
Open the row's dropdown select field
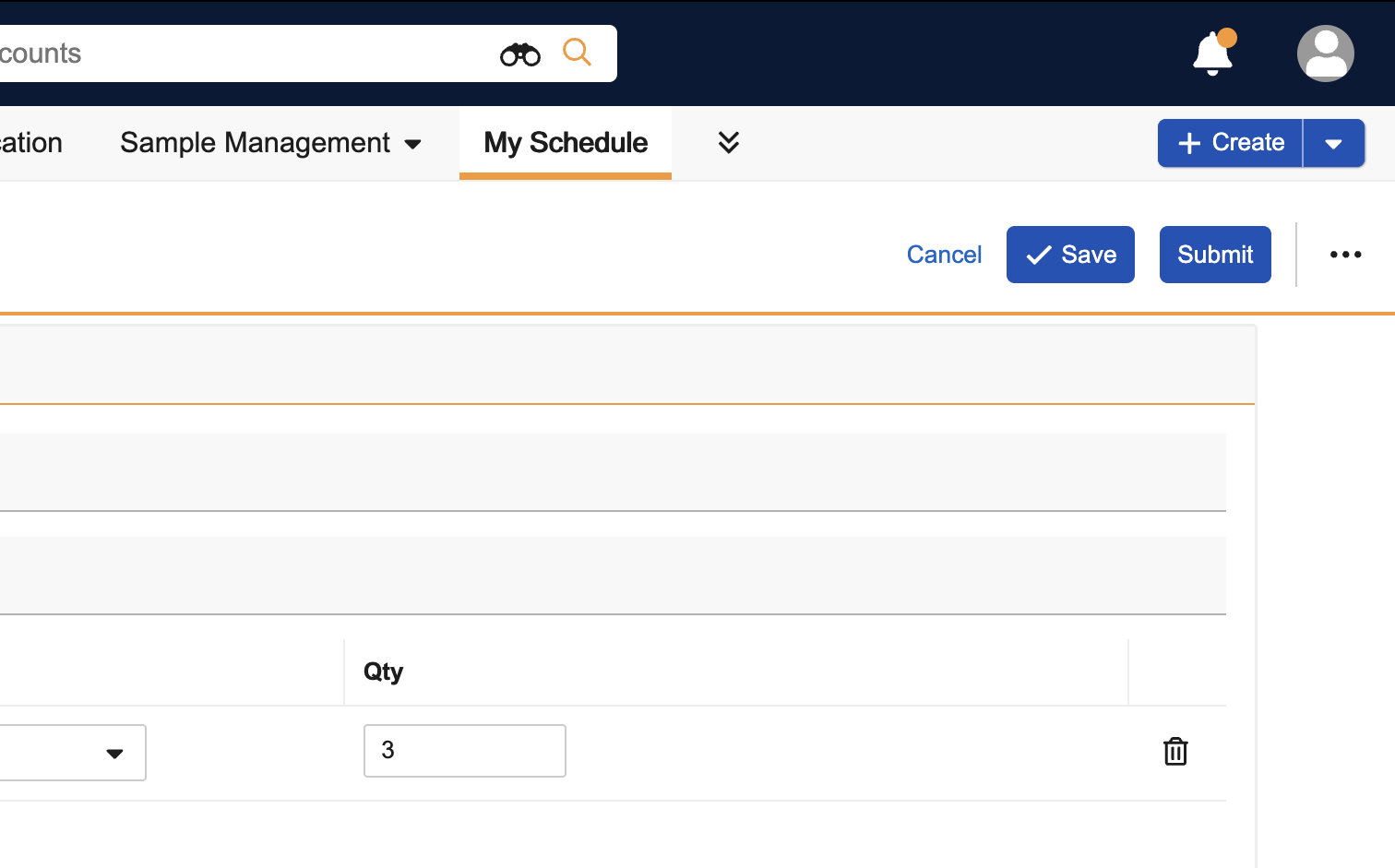click(72, 753)
